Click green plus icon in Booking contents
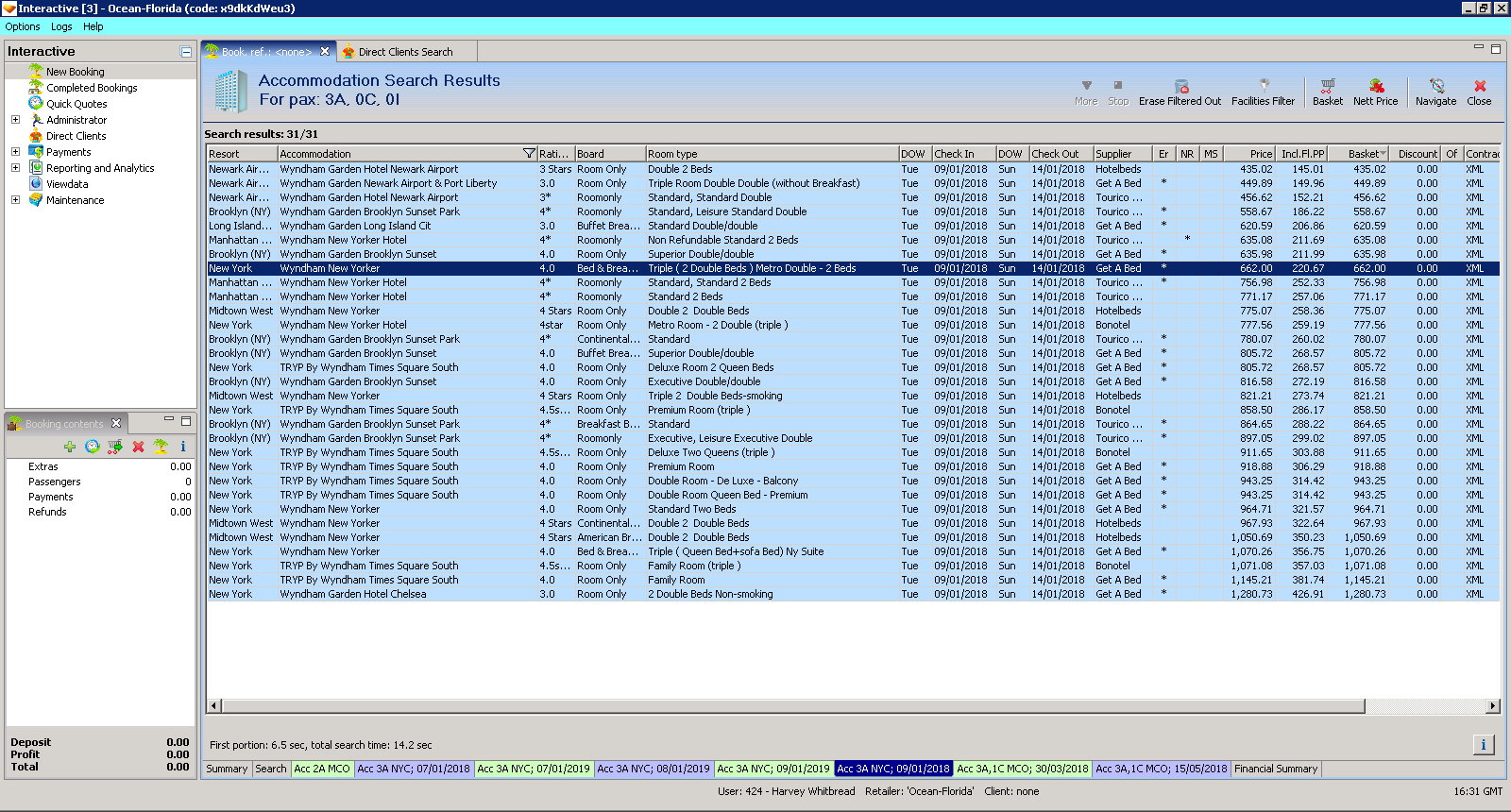The height and width of the screenshot is (812, 1511). (70, 447)
